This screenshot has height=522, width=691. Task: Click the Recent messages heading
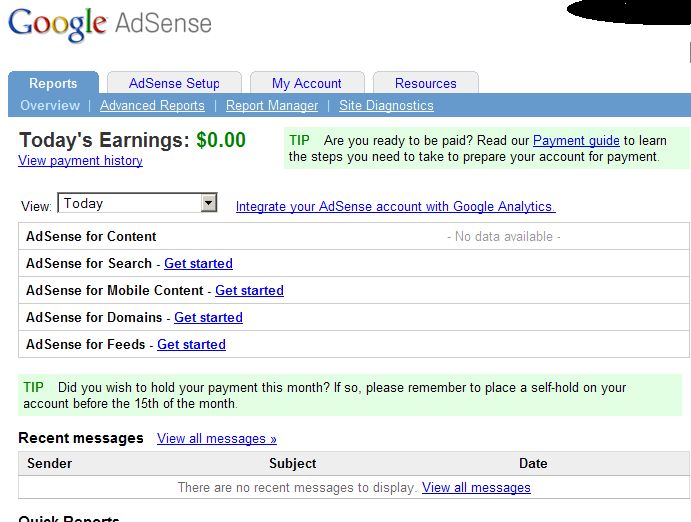[81, 438]
